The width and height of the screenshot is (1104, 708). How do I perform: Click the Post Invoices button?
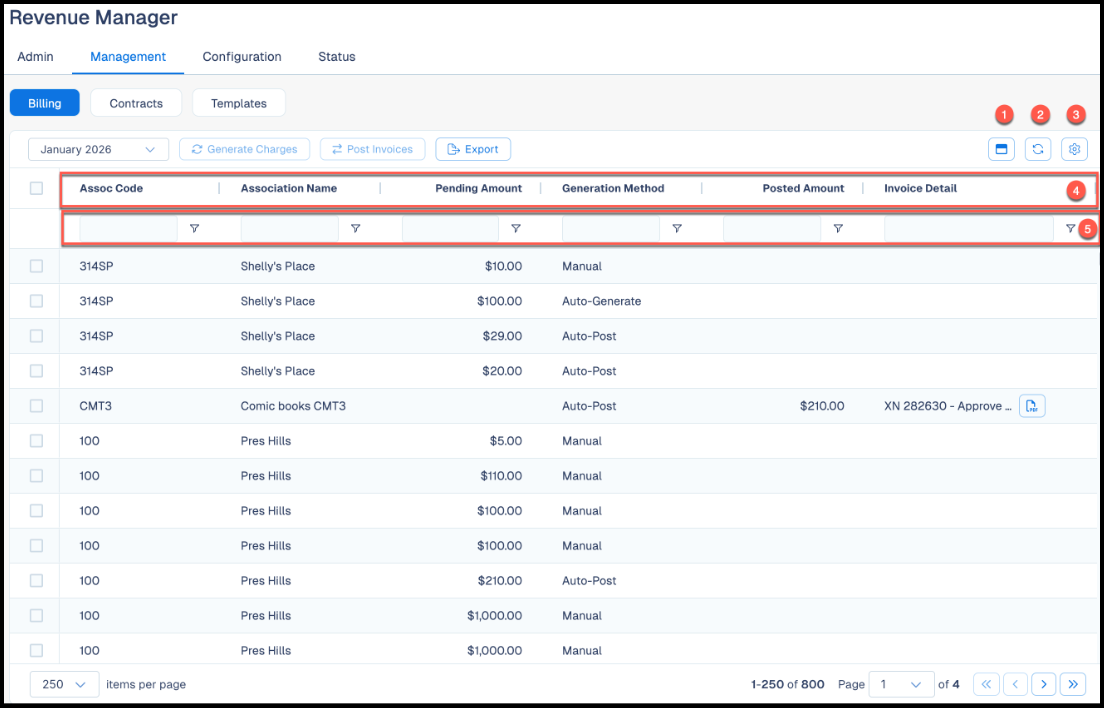pyautogui.click(x=372, y=149)
